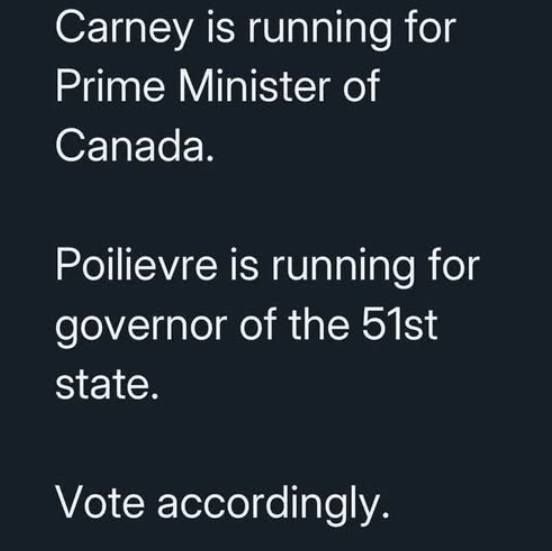Image resolution: width=552 pixels, height=551 pixels.
Task: Click "of" following the word Minister
Action: pyautogui.click(x=361, y=86)
